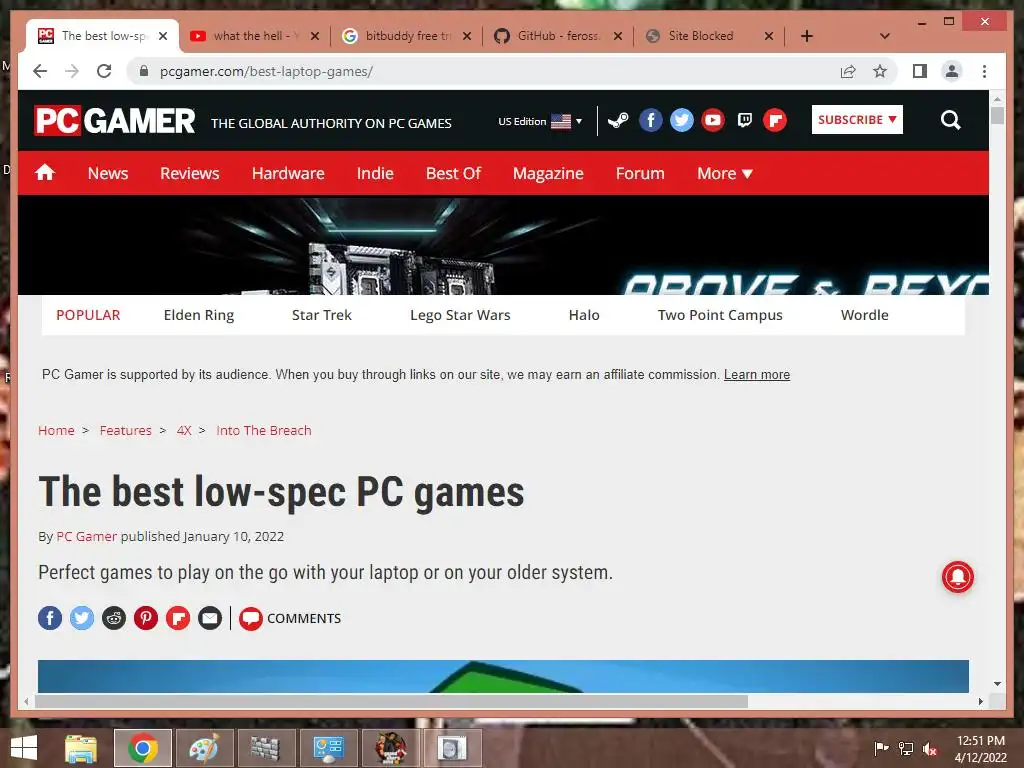
Task: Share article on Flipboard below the headline
Action: [178, 618]
